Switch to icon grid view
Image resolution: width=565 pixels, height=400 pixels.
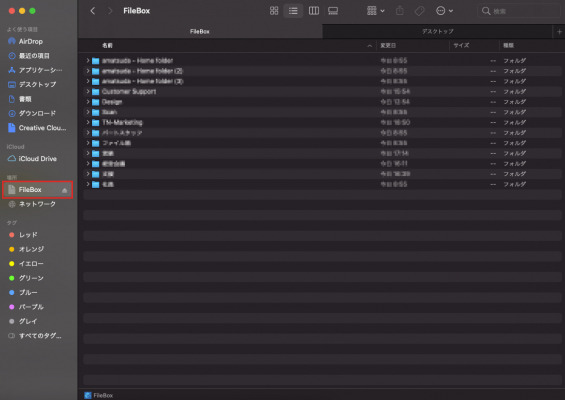pos(274,11)
